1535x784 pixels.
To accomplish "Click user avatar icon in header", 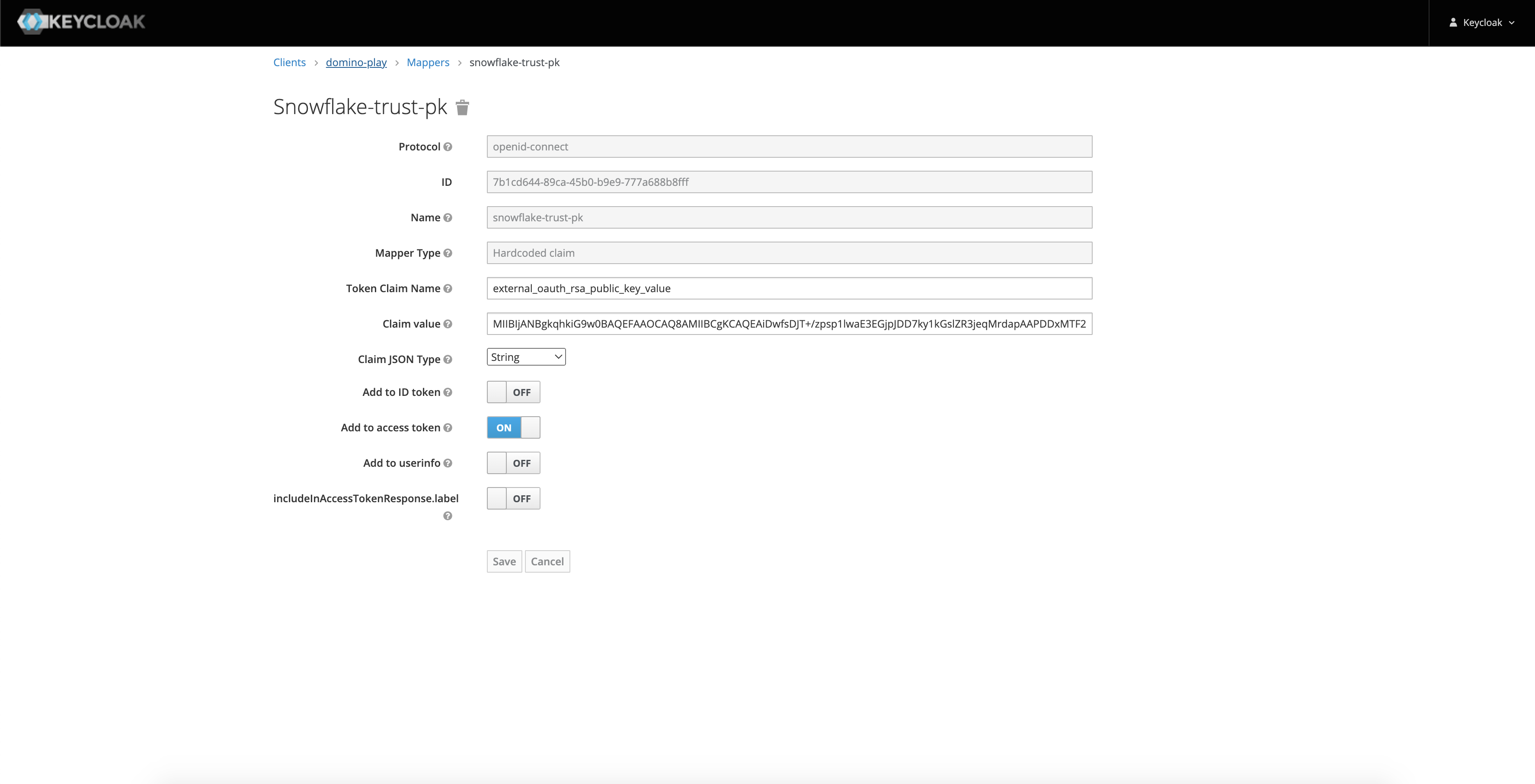I will pos(1453,22).
